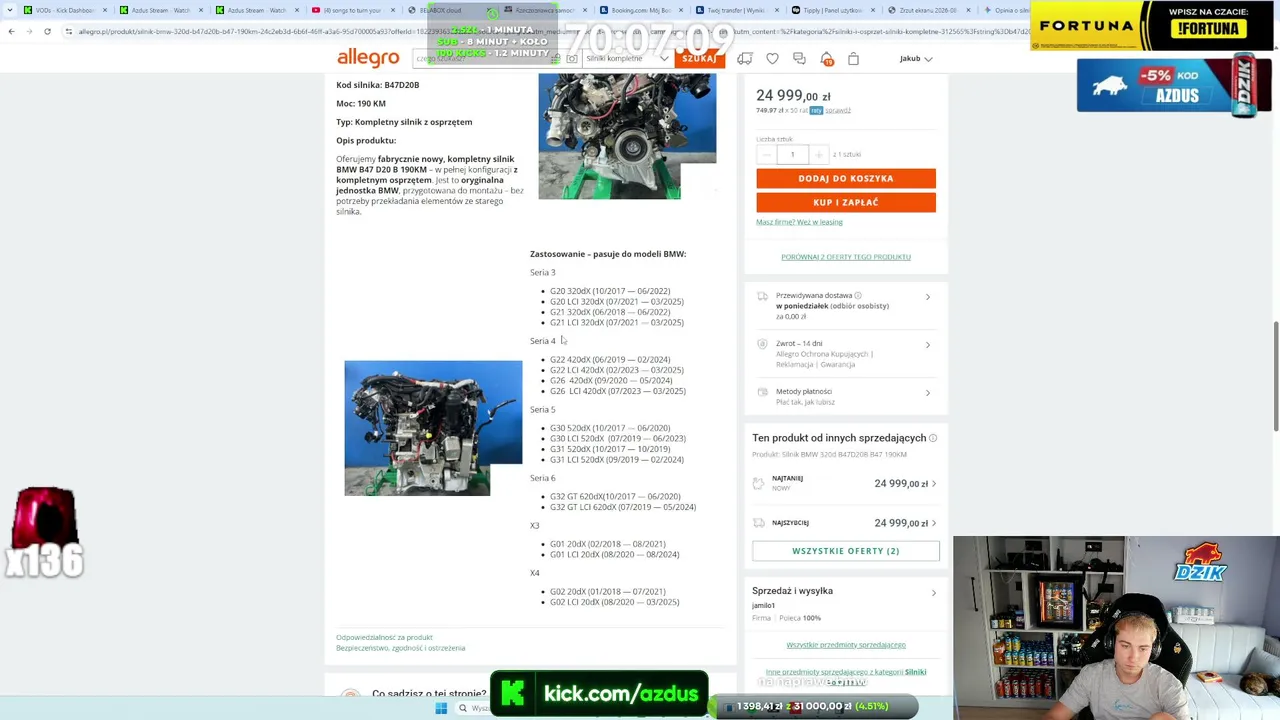Open the notifications bell icon

[x=826, y=59]
